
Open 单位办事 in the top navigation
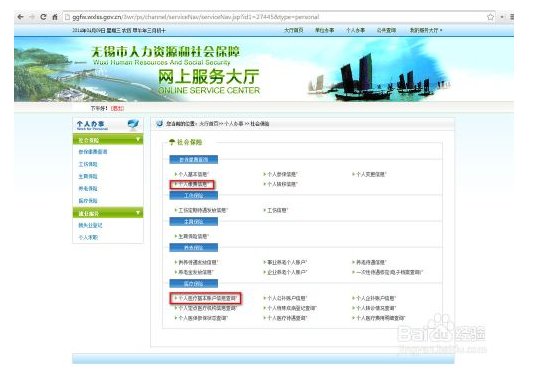coord(324,30)
